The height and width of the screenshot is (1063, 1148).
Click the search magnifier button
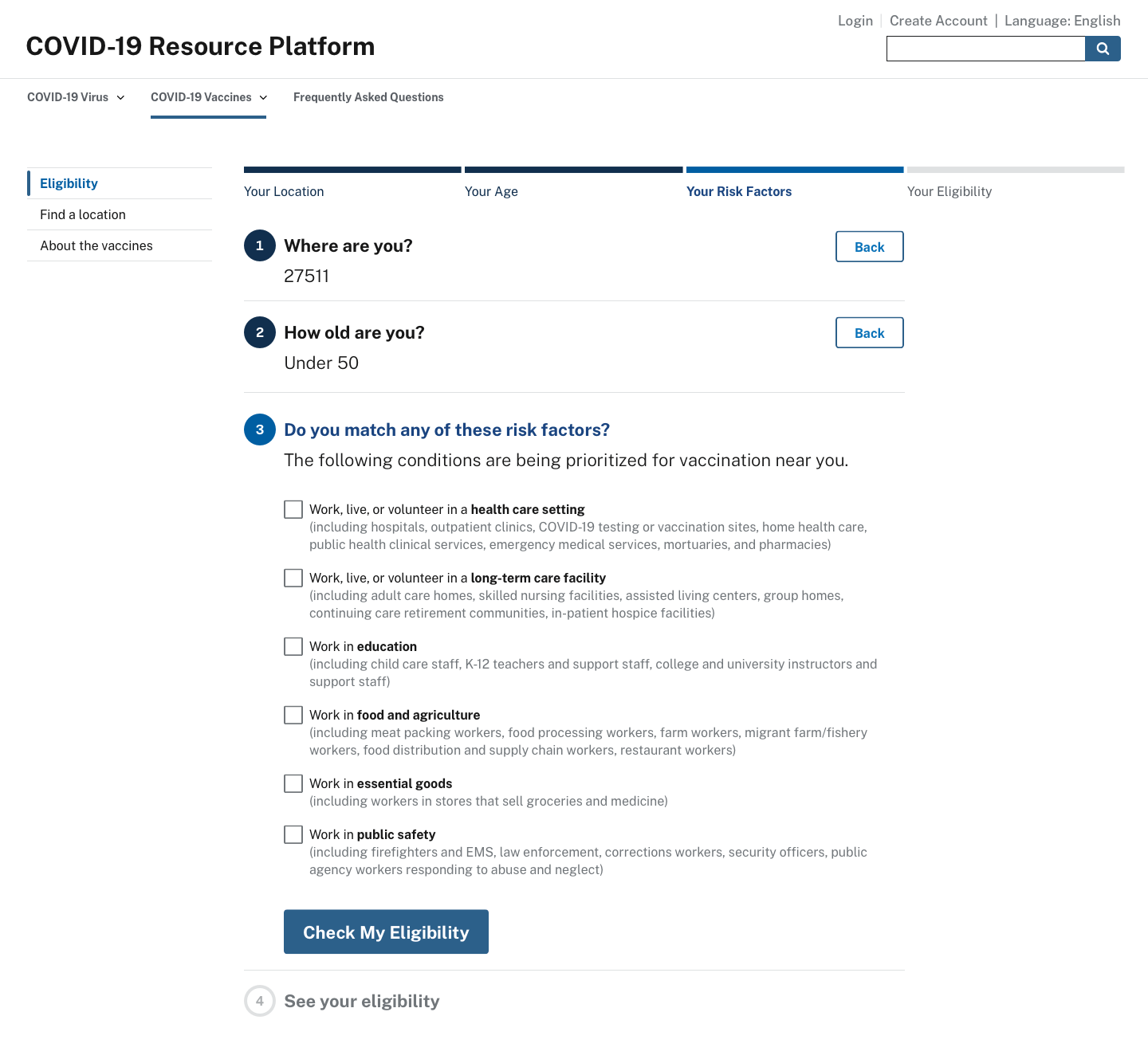point(1103,49)
